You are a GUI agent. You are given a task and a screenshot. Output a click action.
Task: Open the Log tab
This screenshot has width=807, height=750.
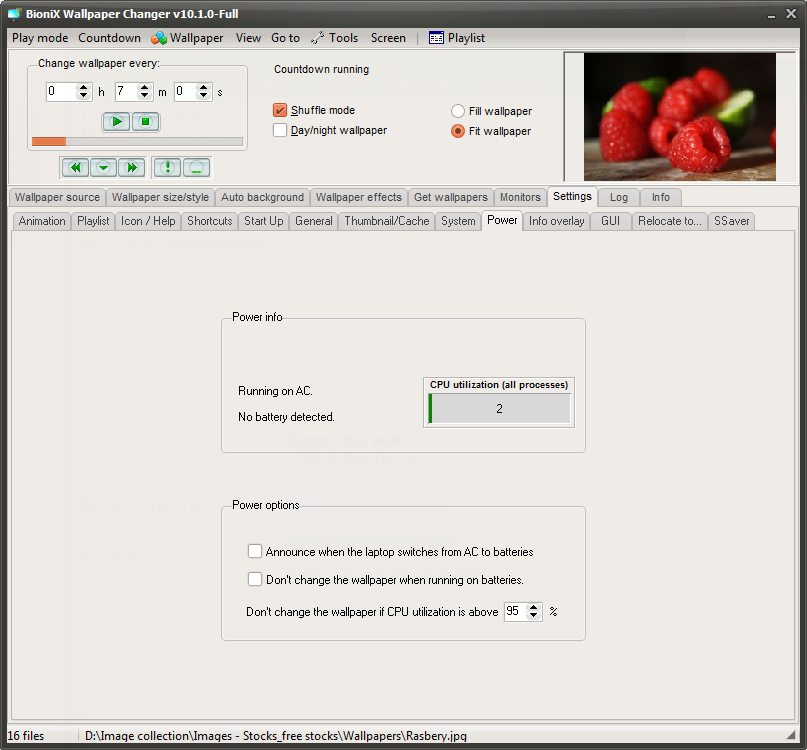point(619,198)
